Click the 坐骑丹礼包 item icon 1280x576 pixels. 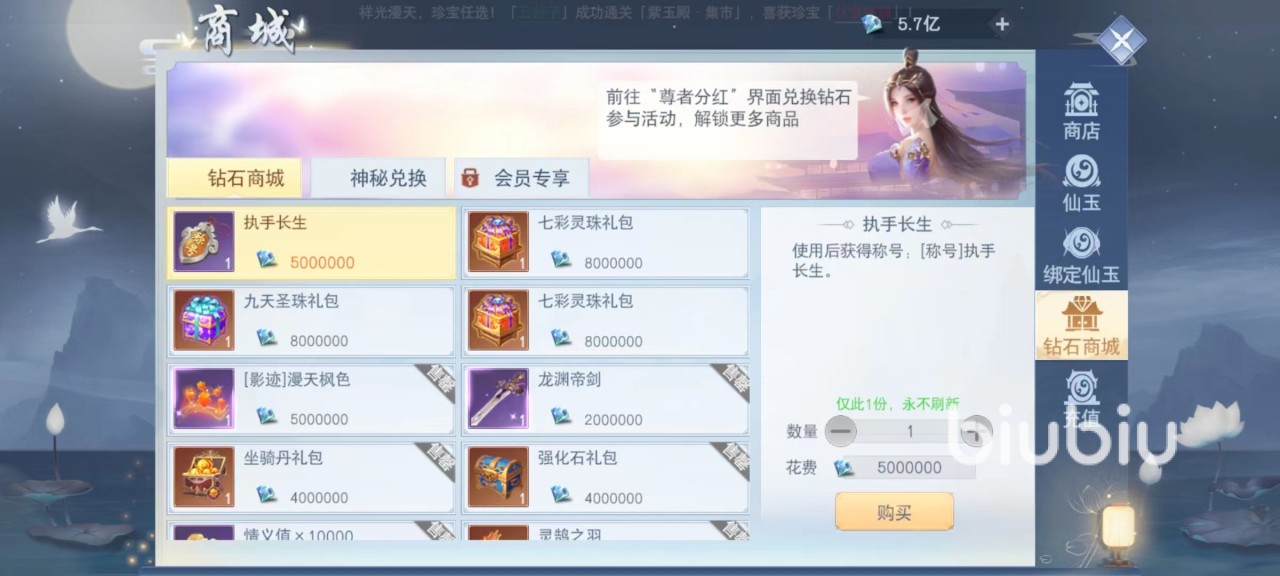click(204, 477)
